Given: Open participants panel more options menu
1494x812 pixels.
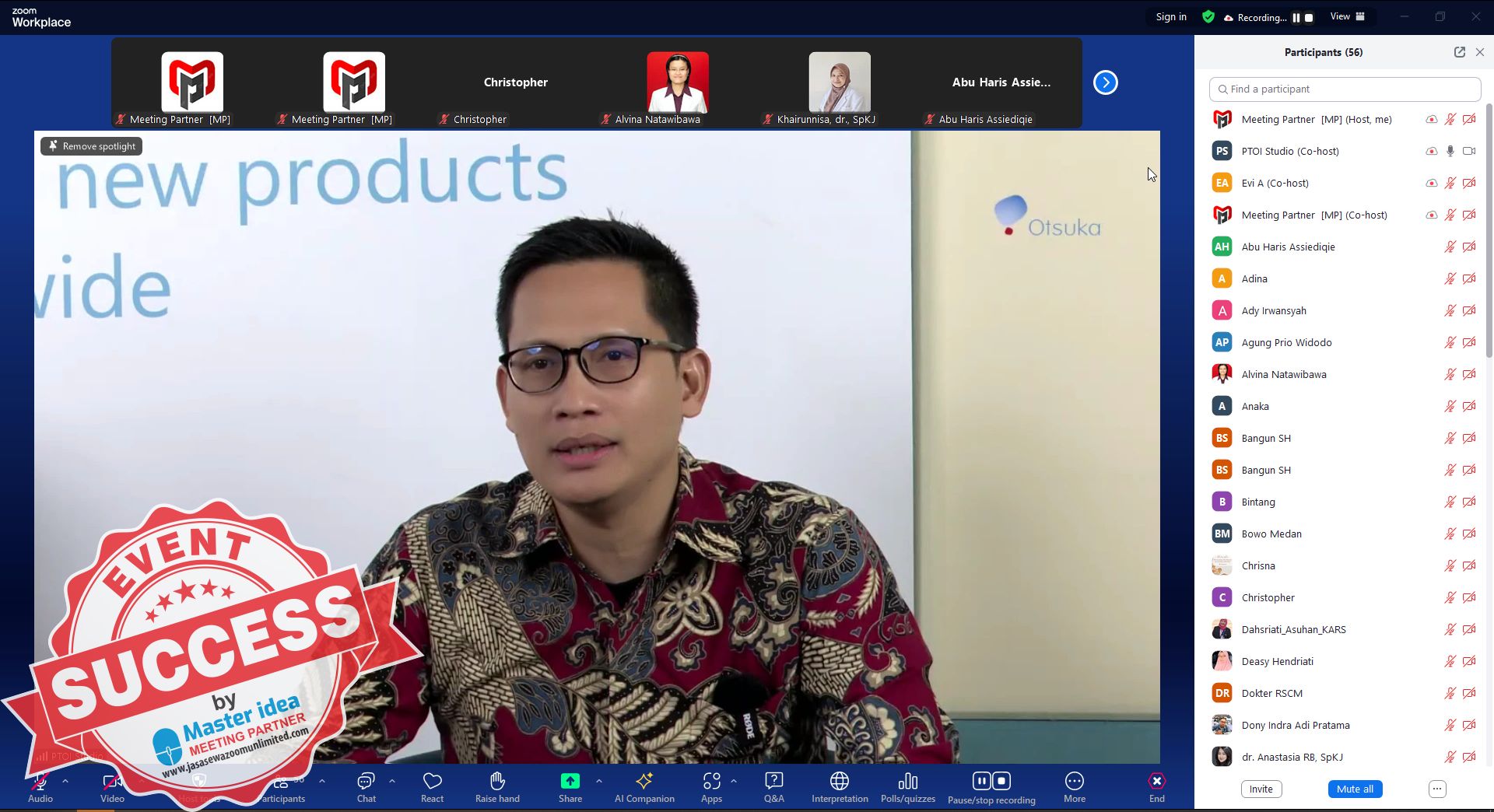Looking at the screenshot, I should (x=1437, y=789).
